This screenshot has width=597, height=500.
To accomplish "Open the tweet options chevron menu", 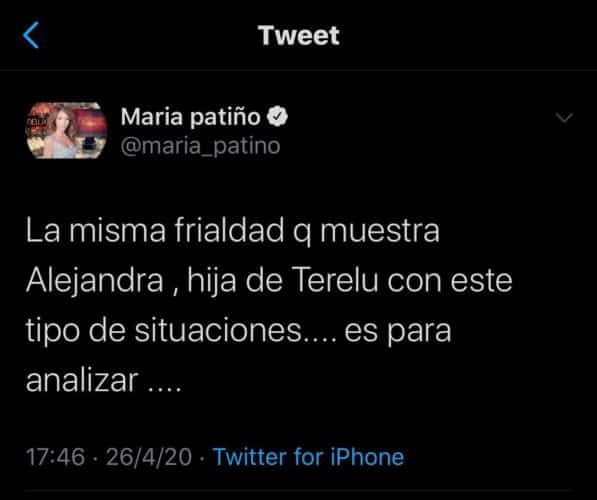I will pos(564,118).
